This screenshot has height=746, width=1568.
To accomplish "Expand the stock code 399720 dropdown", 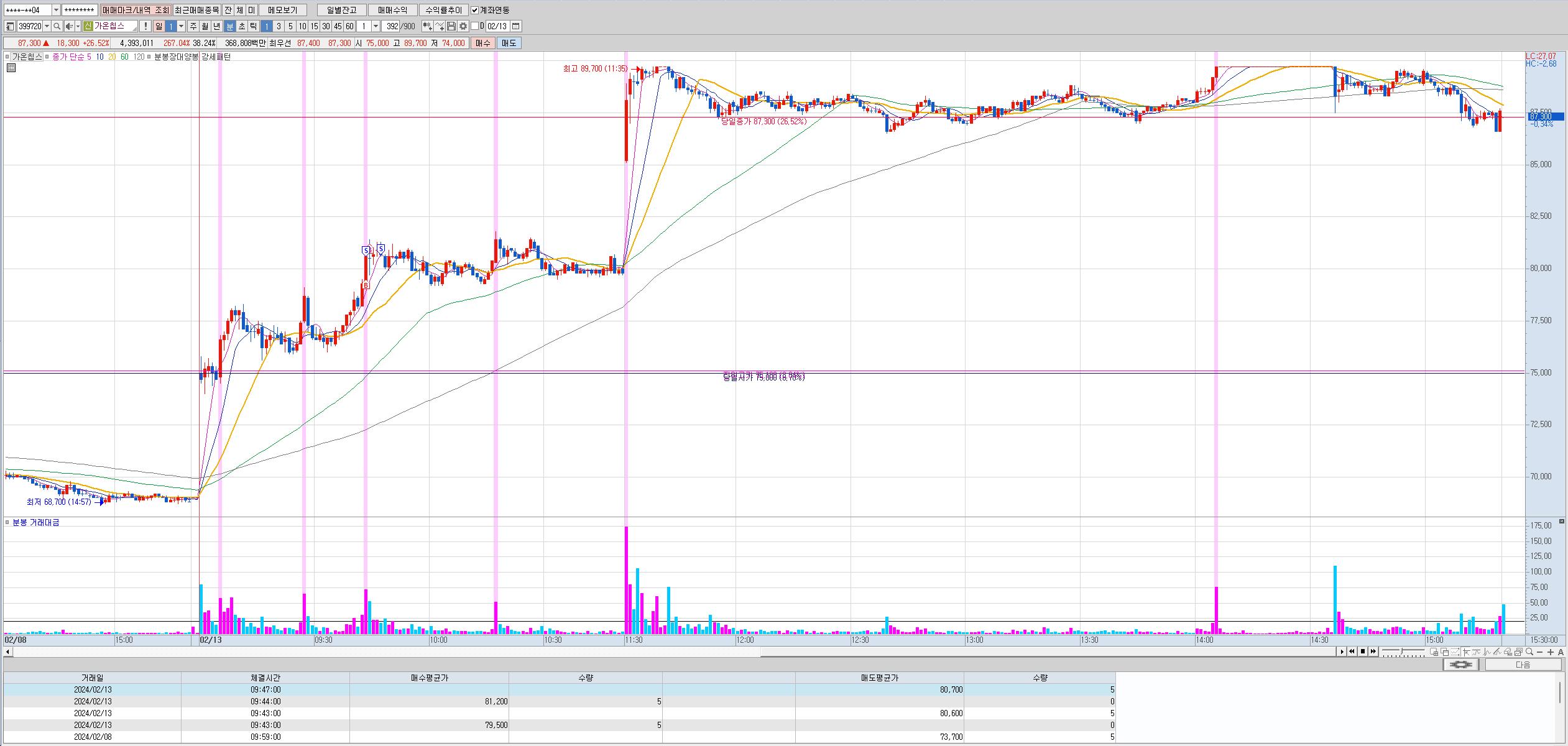I will (47, 26).
